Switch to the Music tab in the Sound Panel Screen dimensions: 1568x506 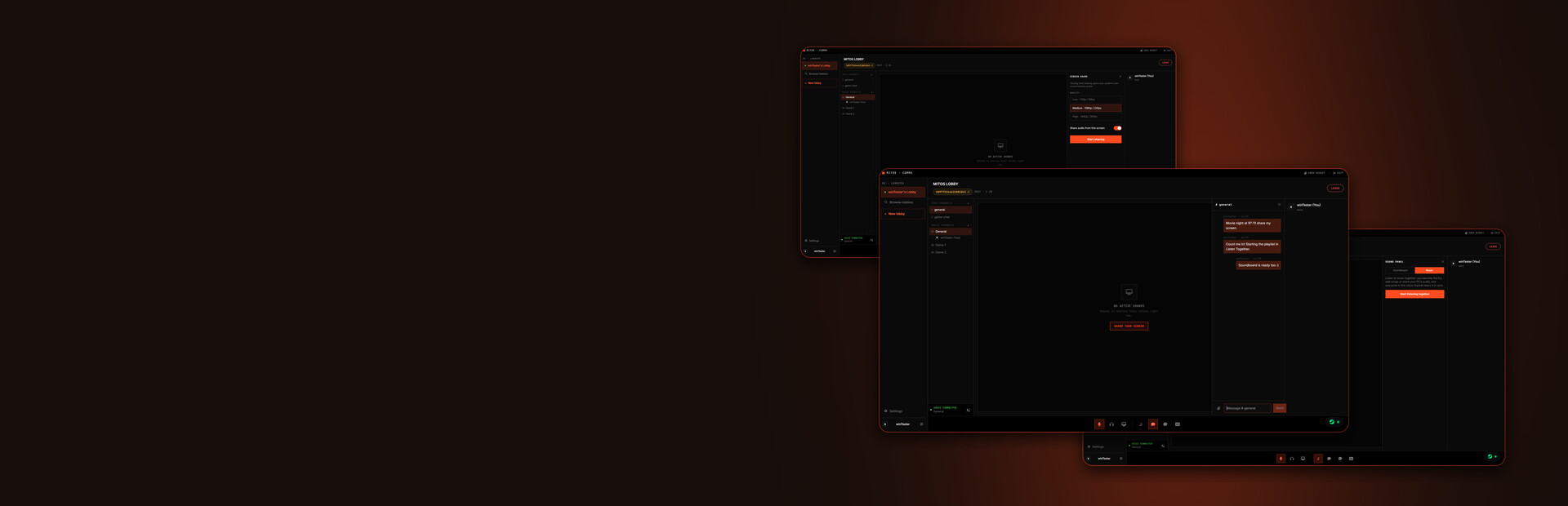[1429, 270]
